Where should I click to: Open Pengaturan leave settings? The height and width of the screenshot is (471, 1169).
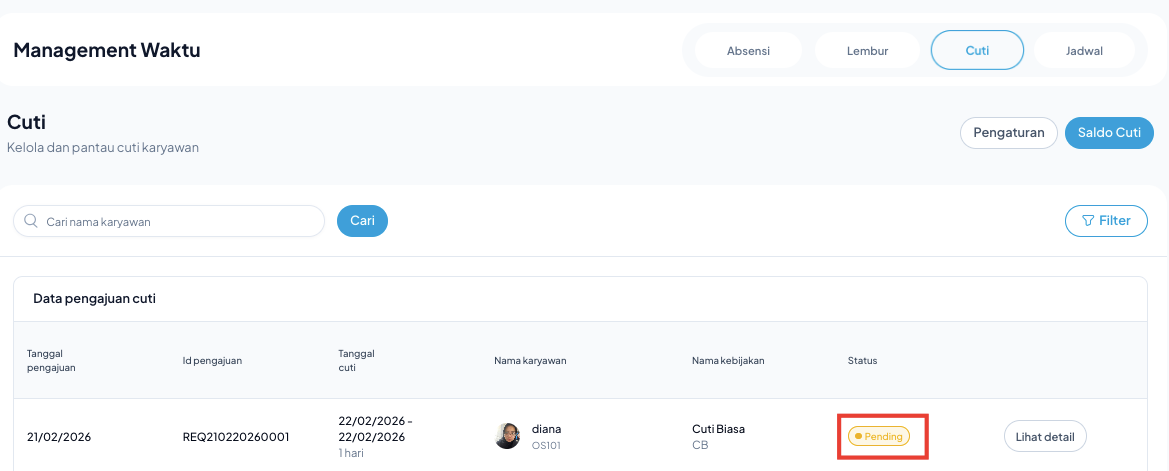click(x=1008, y=133)
